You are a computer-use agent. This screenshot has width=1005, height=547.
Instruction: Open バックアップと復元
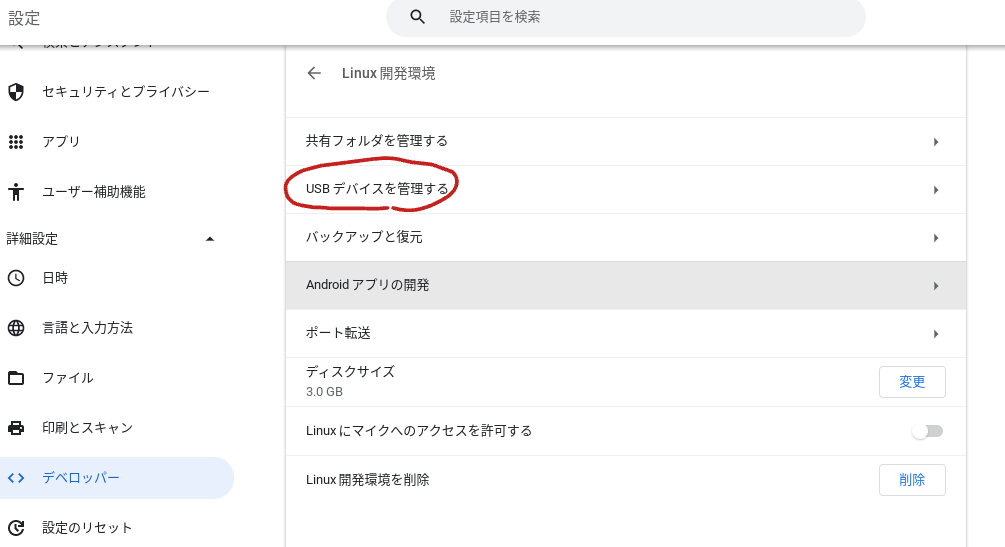[626, 238]
